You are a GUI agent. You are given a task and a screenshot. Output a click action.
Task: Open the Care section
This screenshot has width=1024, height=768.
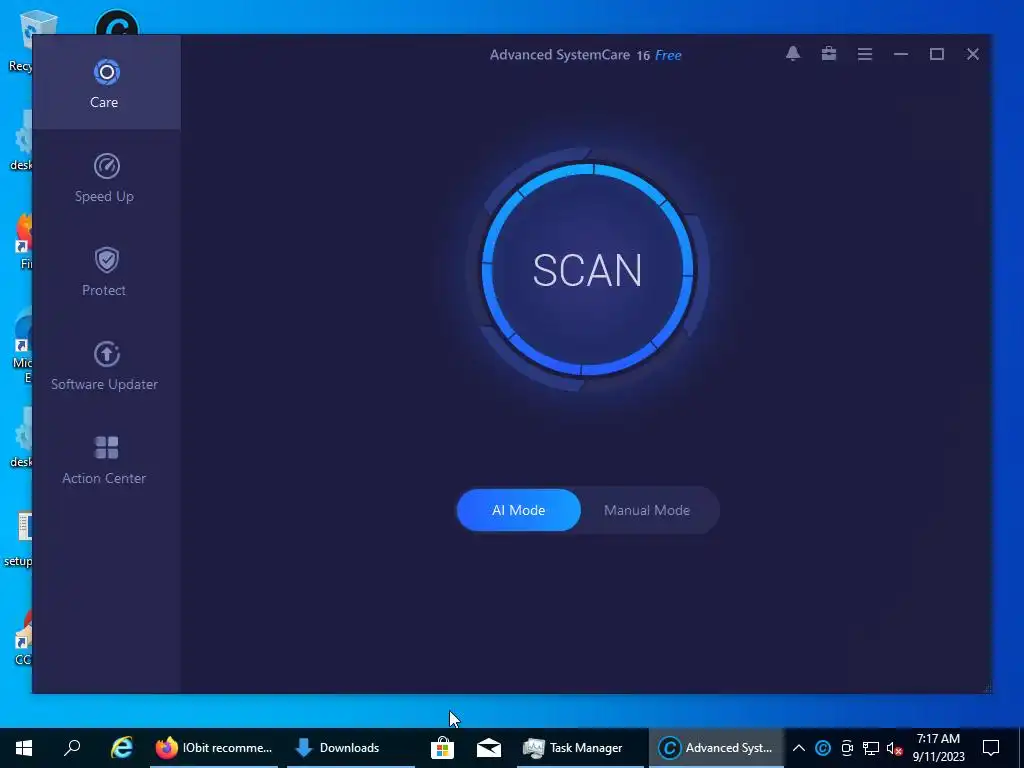point(104,83)
